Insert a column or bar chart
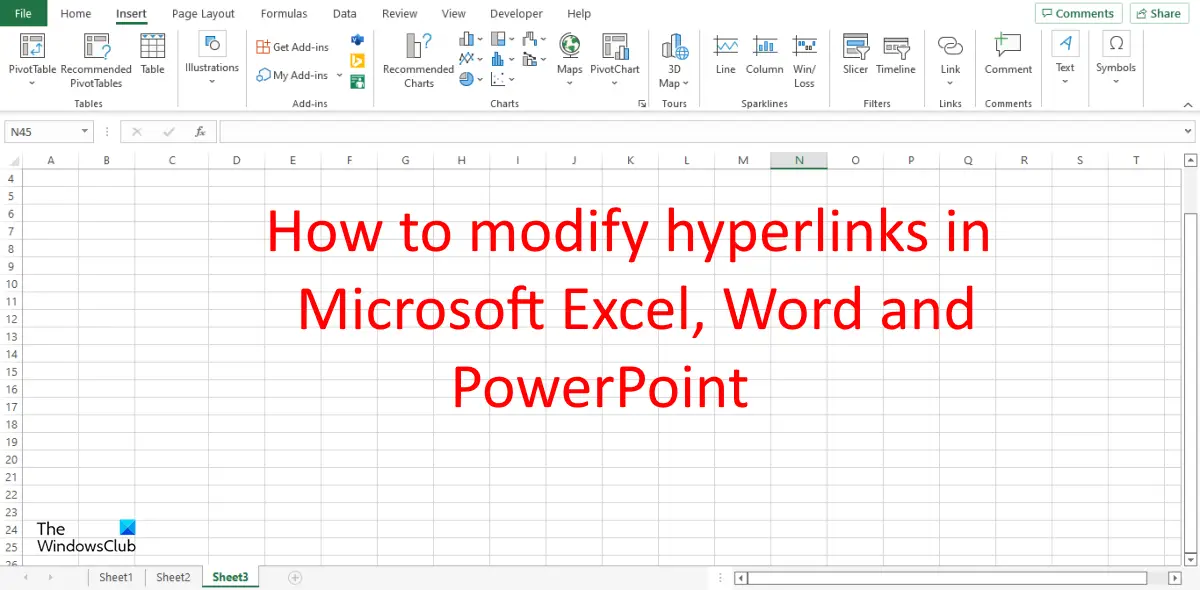Screen dimensions: 1200x590 pos(471,39)
